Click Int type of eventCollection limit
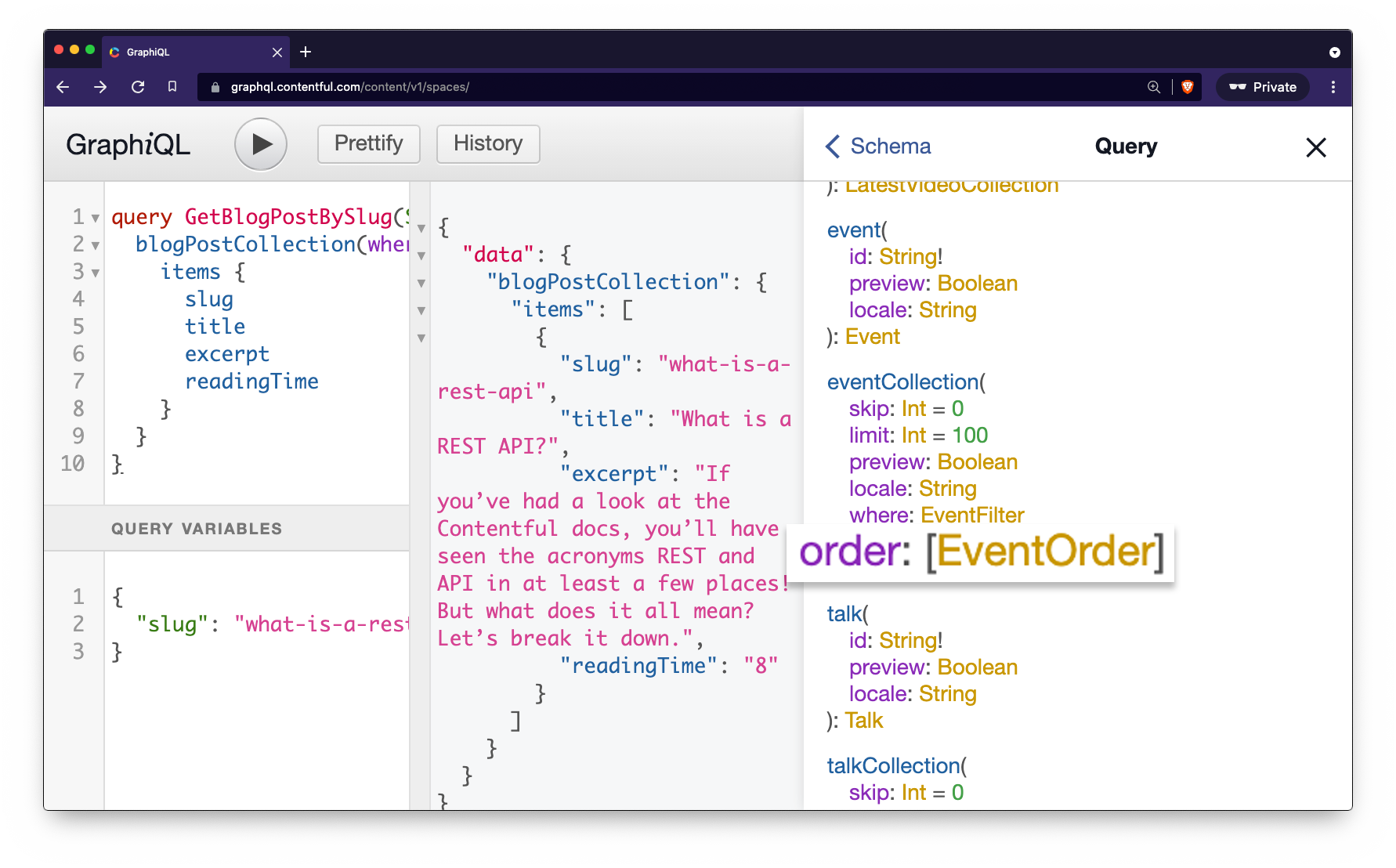This screenshot has width=1396, height=868. (x=914, y=436)
